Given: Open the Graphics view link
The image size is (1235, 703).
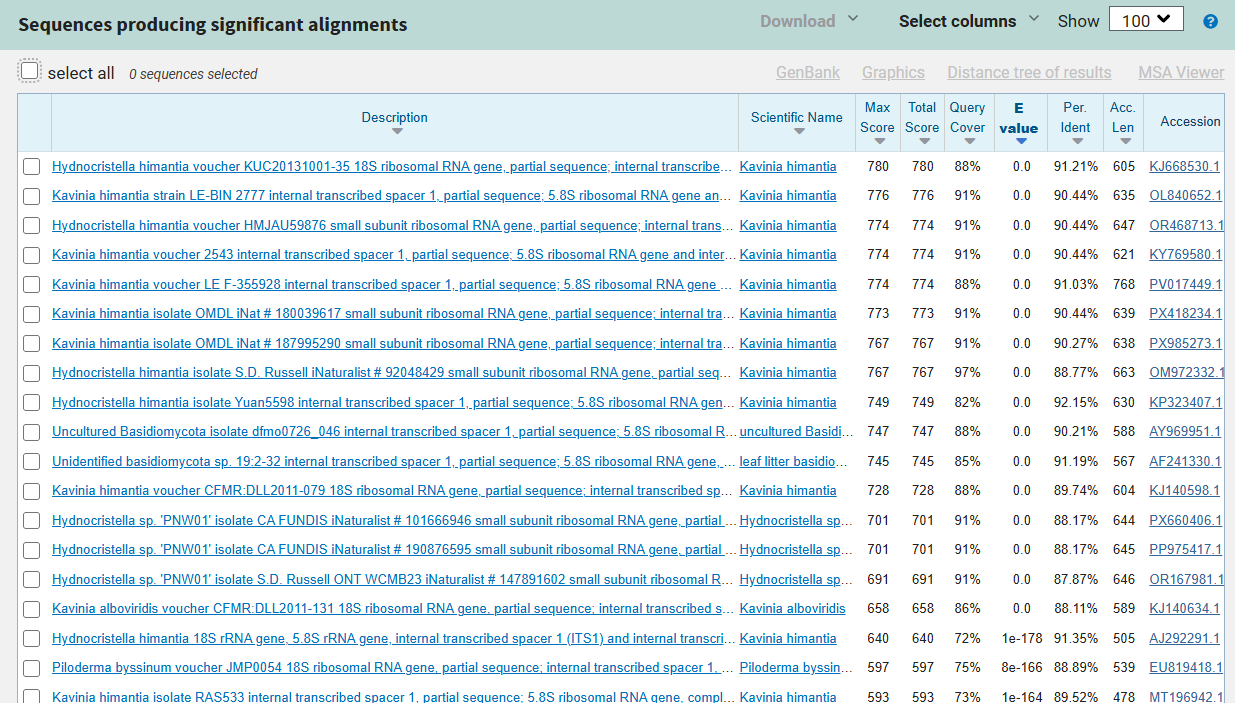Looking at the screenshot, I should pyautogui.click(x=893, y=72).
